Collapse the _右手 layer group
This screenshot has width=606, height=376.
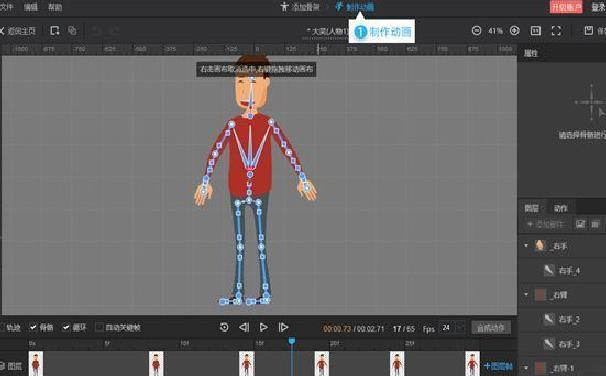pyautogui.click(x=526, y=245)
